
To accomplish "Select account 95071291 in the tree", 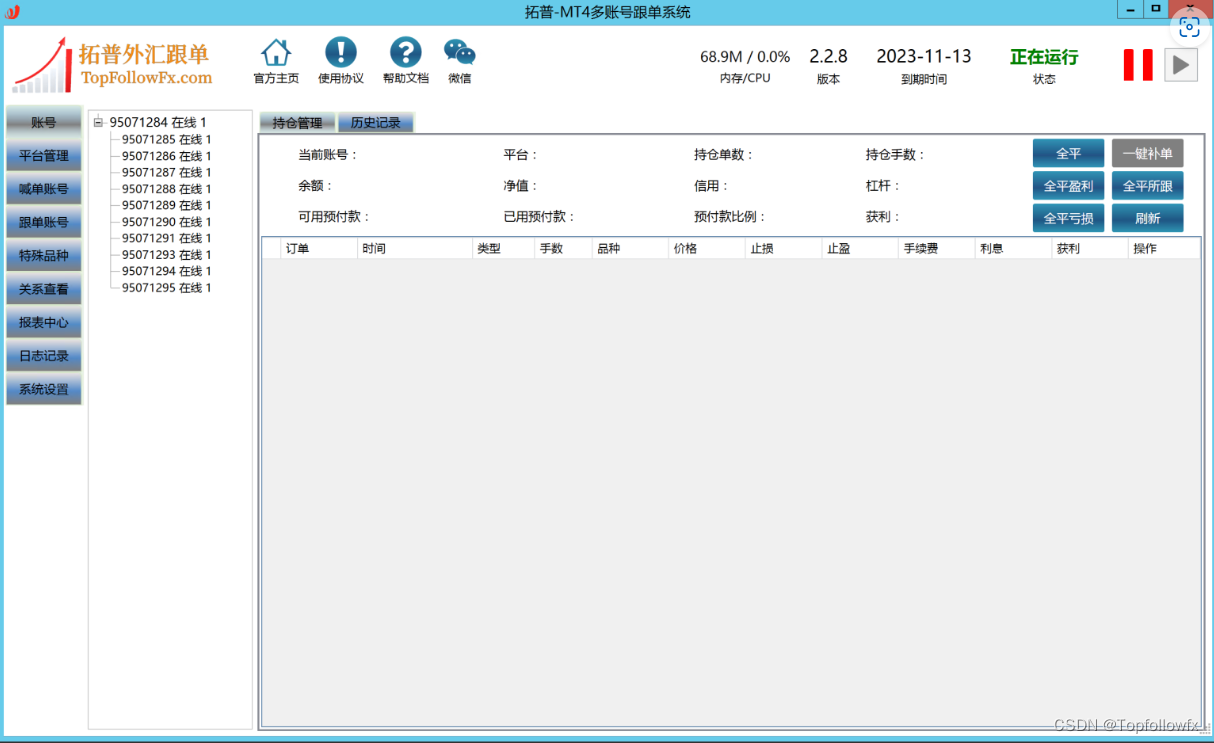I will tap(167, 238).
